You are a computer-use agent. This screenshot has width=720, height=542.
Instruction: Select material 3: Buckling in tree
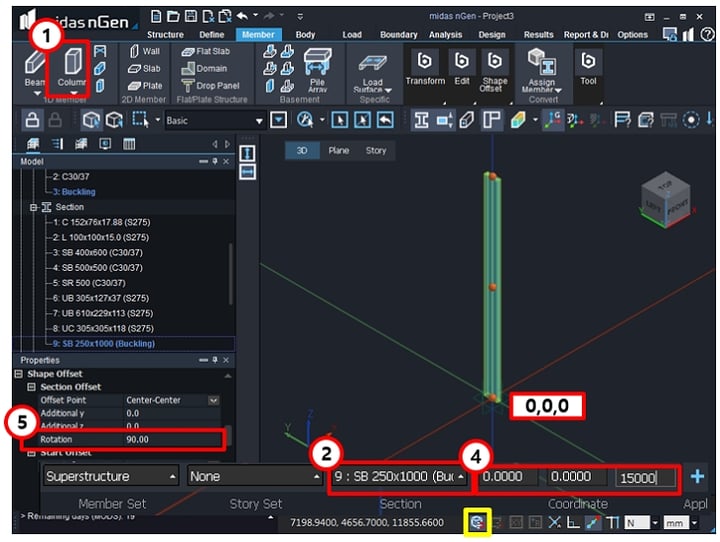coord(73,192)
